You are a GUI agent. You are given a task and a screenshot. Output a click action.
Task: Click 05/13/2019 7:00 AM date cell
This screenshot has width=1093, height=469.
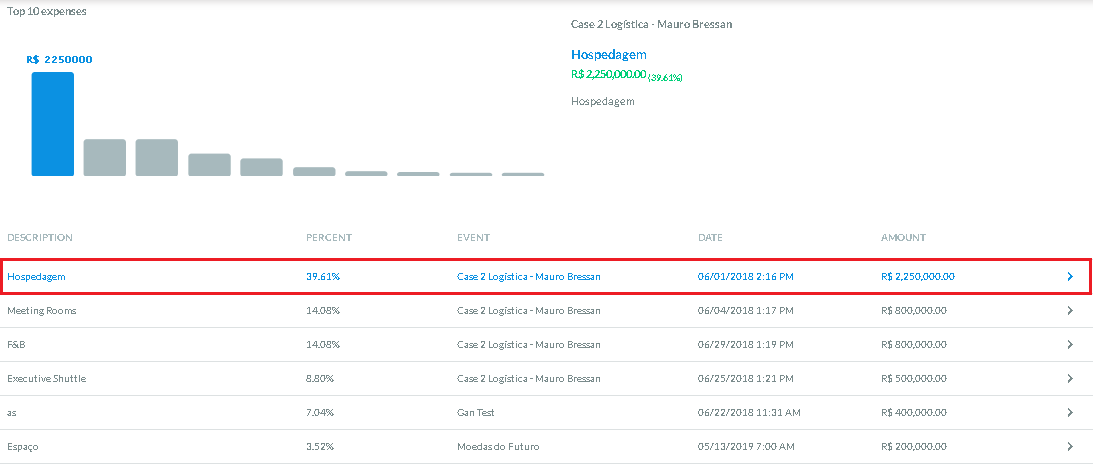(746, 447)
